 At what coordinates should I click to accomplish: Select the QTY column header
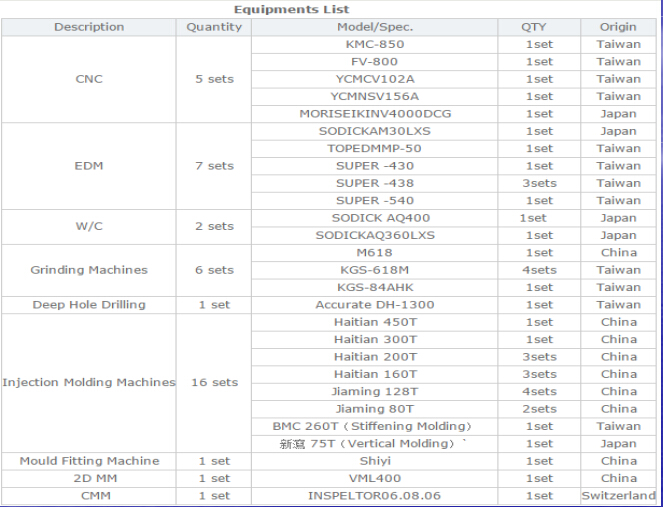point(539,27)
